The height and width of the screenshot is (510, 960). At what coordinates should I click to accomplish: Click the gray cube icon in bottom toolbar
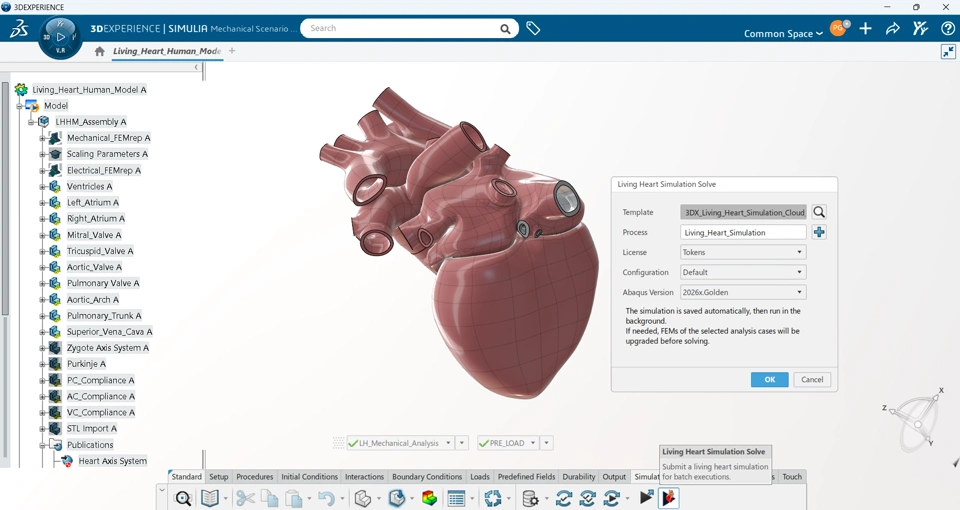pos(362,498)
